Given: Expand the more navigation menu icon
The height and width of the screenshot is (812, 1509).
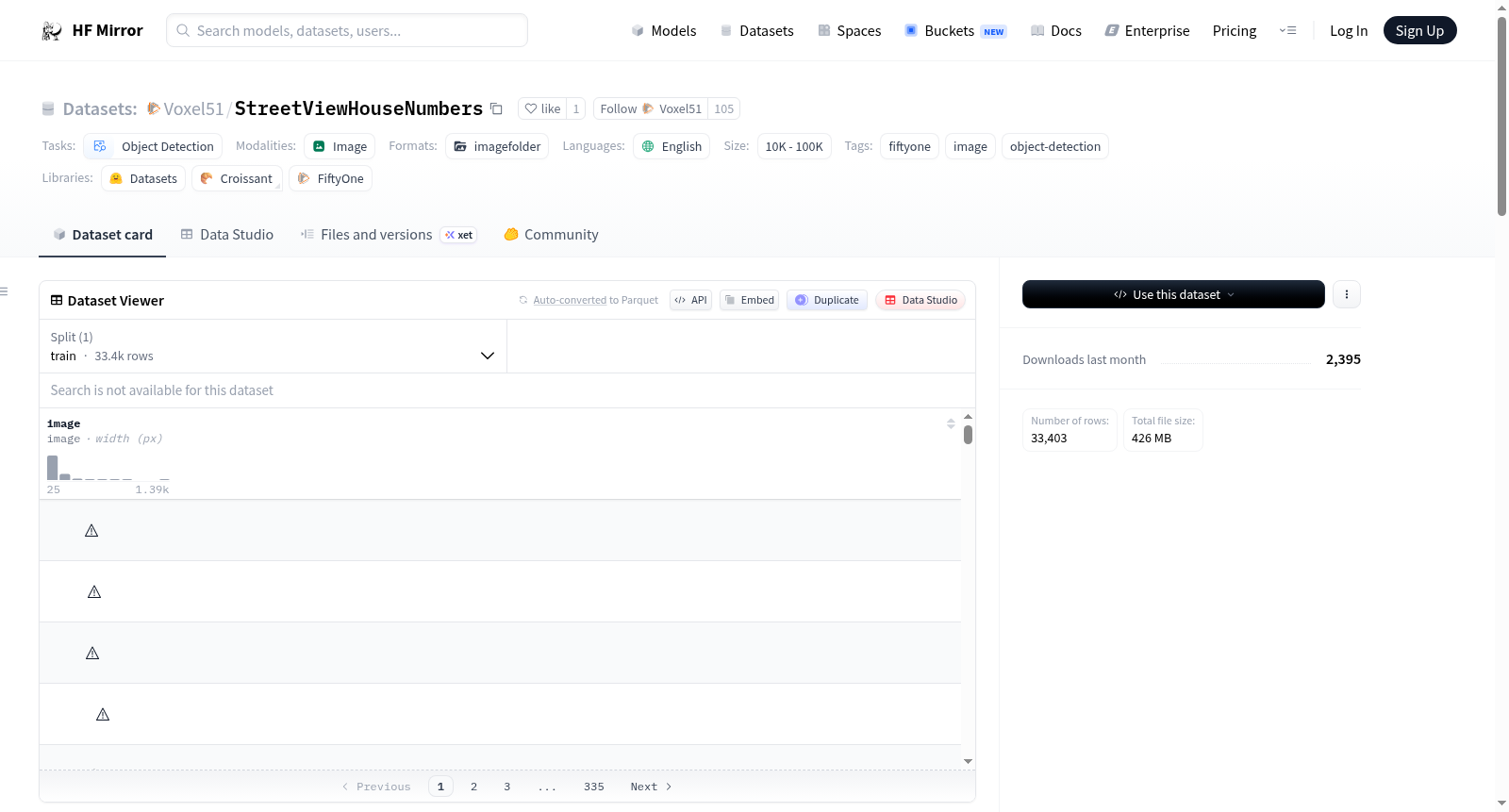Looking at the screenshot, I should click(1287, 31).
